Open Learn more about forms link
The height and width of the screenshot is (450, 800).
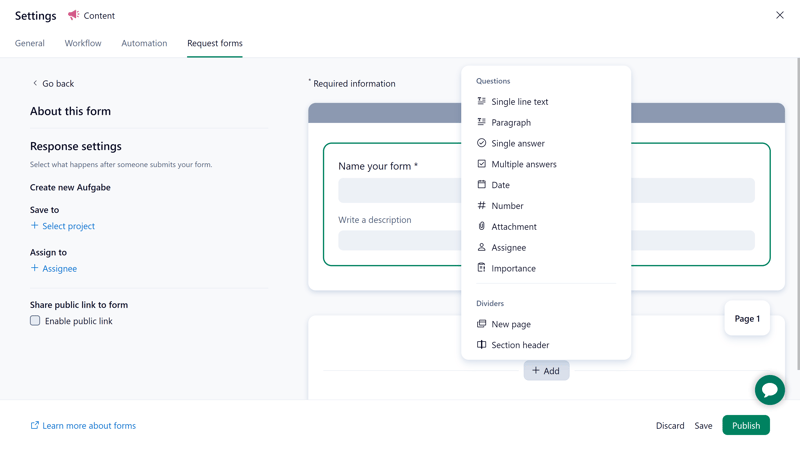(x=83, y=426)
